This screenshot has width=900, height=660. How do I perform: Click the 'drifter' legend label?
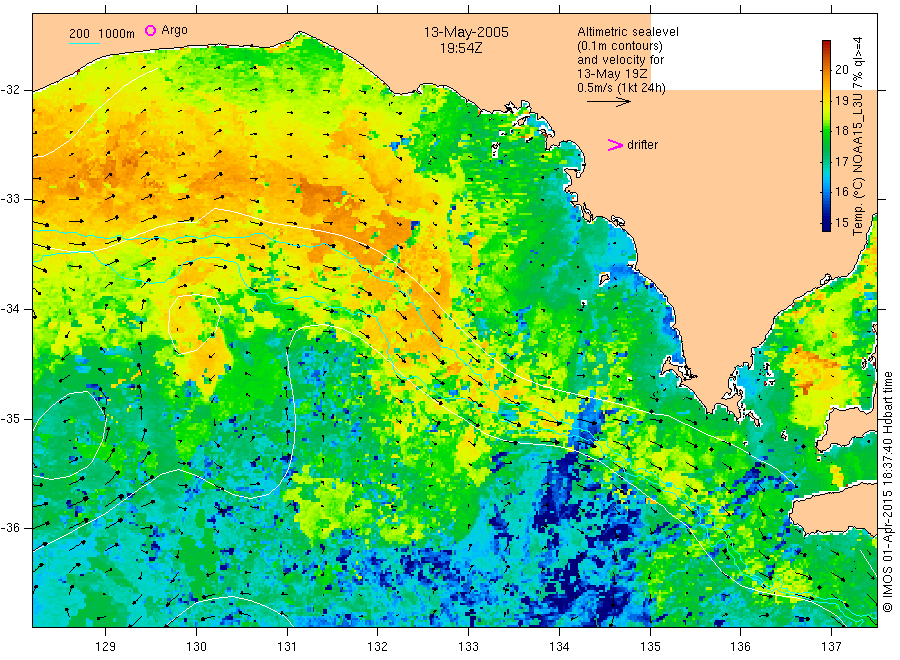(x=642, y=145)
